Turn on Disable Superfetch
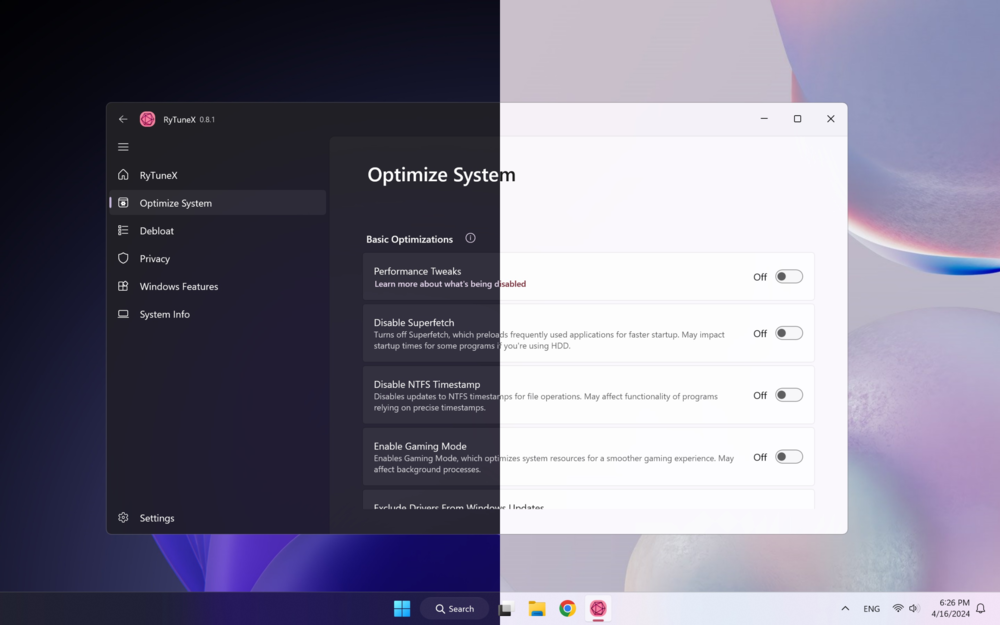This screenshot has width=1000, height=625. pos(787,333)
